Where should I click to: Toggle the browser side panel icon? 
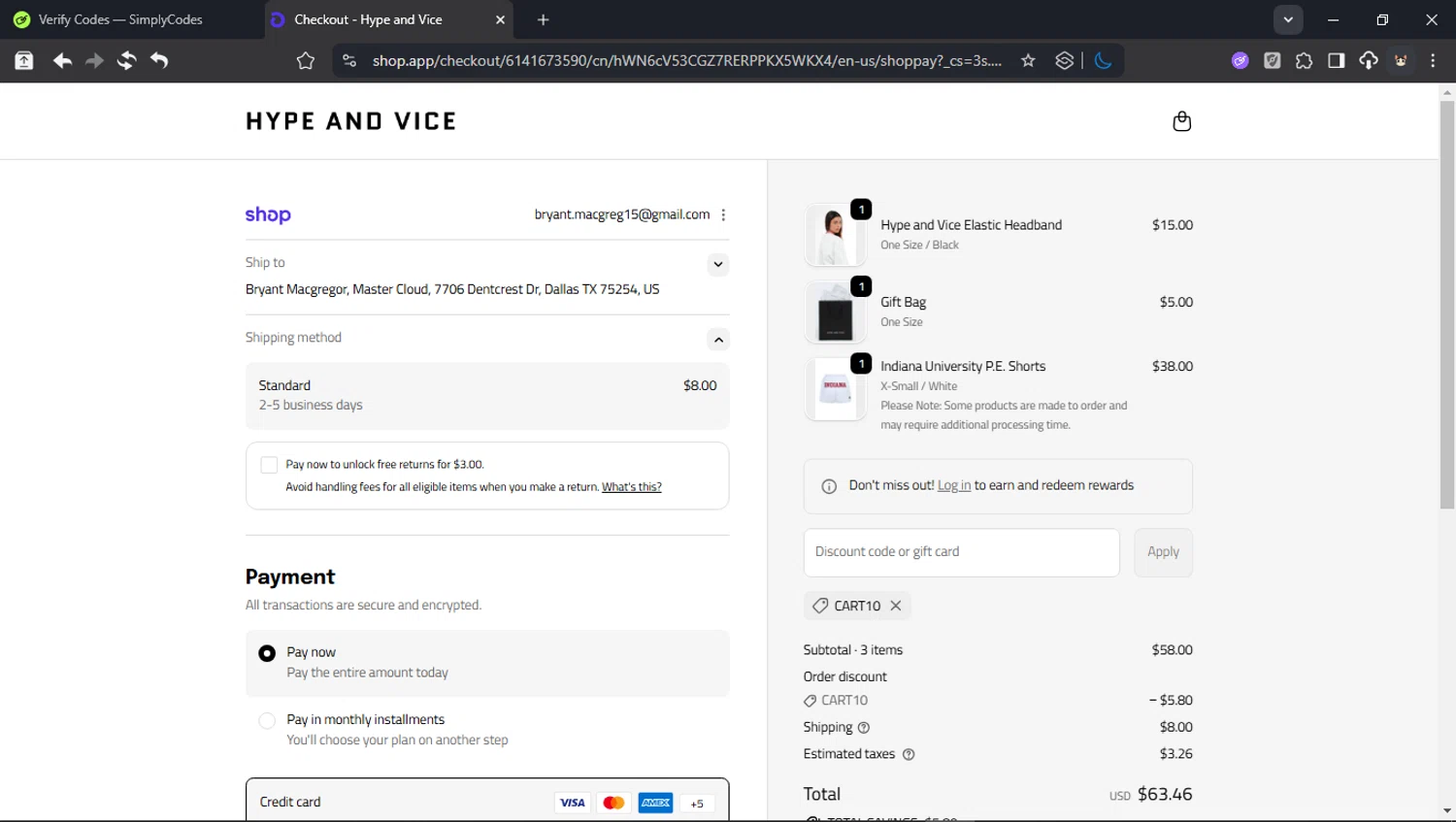click(x=1337, y=61)
